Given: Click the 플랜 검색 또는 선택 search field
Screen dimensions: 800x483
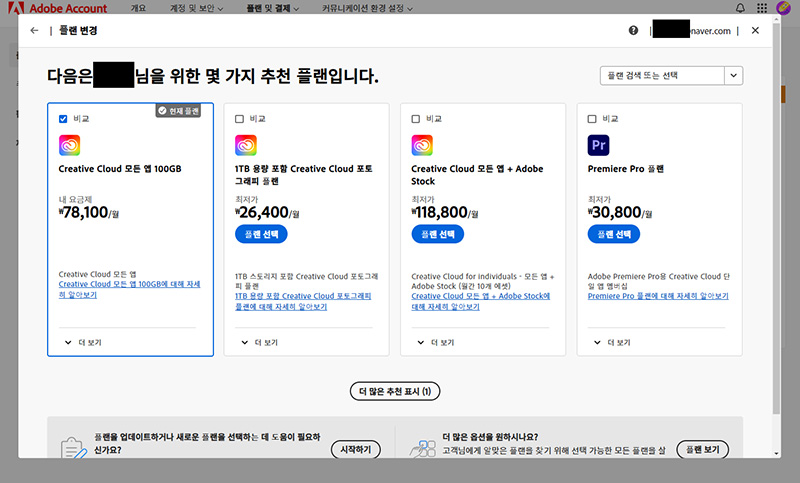Looking at the screenshot, I should (662, 75).
